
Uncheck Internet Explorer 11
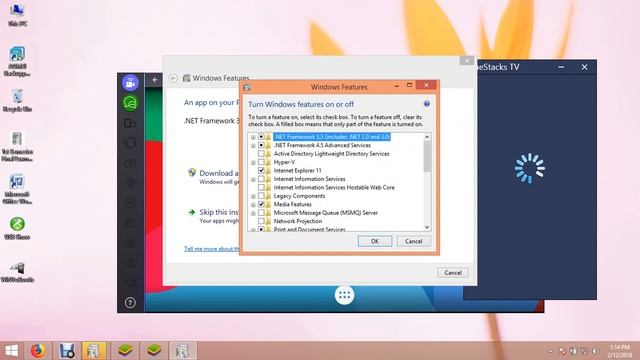coord(261,171)
